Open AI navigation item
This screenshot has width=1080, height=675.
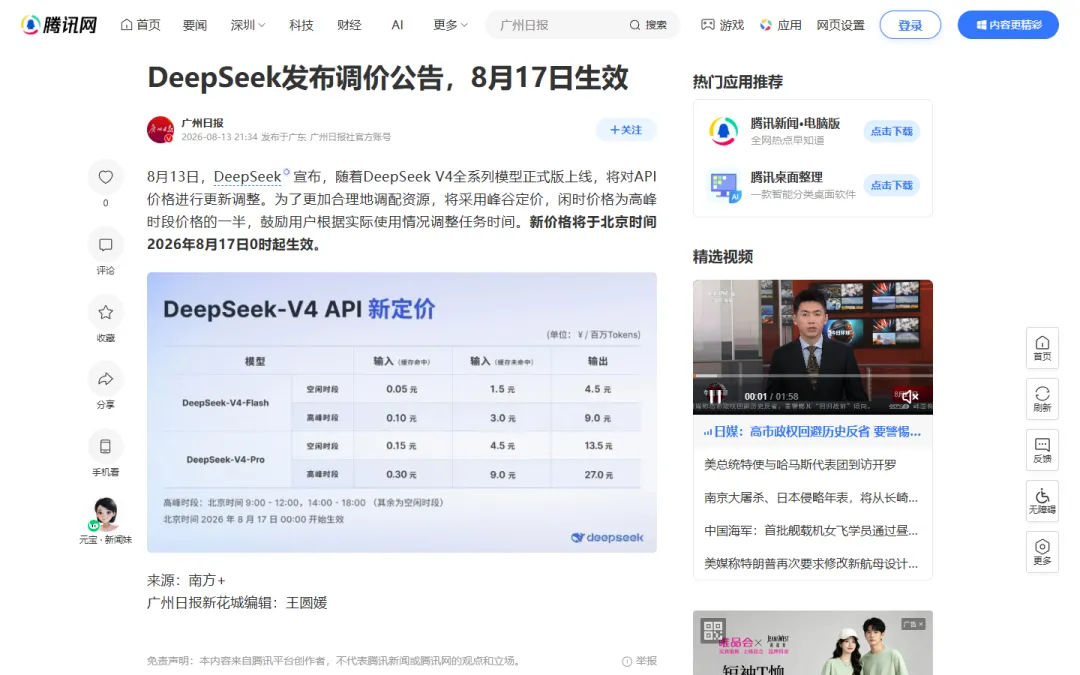pyautogui.click(x=397, y=25)
